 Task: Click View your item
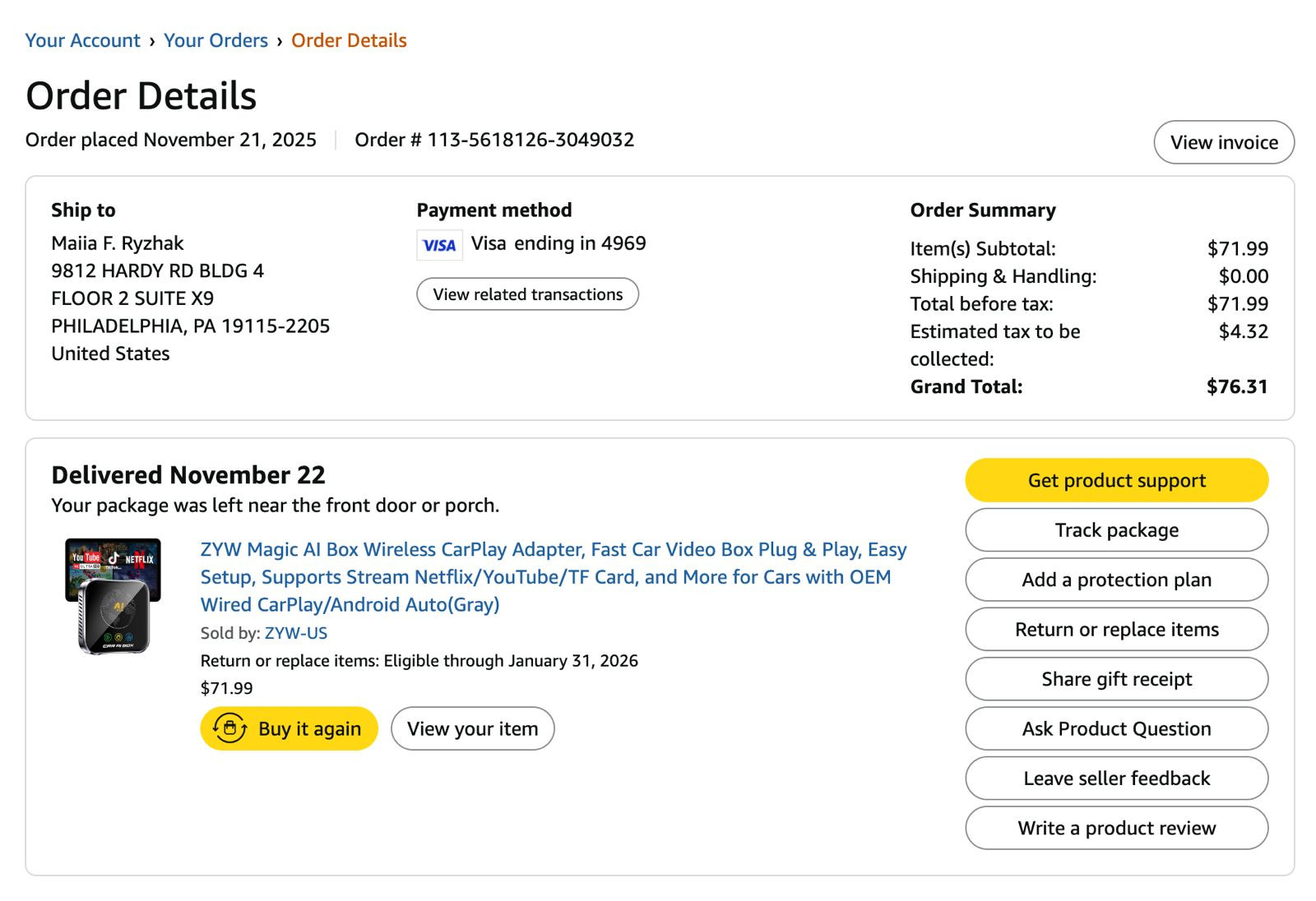[472, 728]
